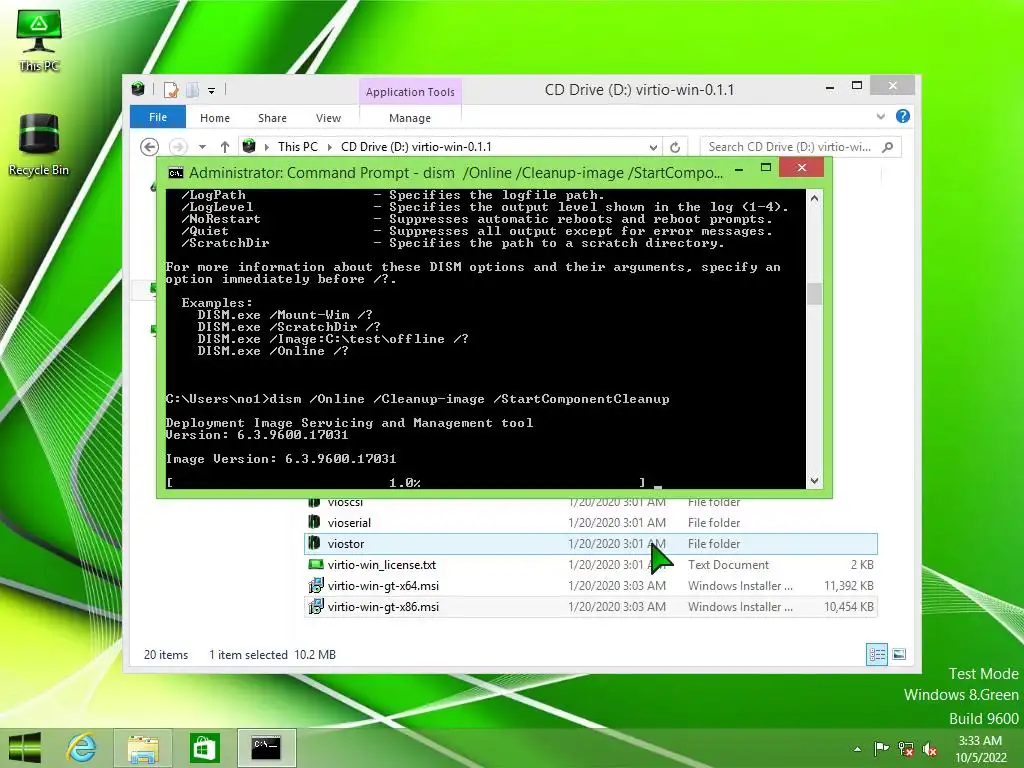The height and width of the screenshot is (768, 1024).
Task: Switch to Command Prompt taskbar button
Action: pyautogui.click(x=266, y=748)
